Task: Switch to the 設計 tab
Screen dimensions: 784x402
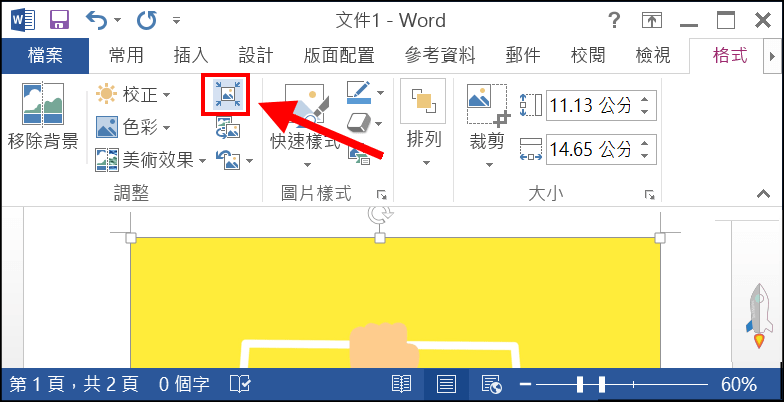Action: (x=256, y=56)
